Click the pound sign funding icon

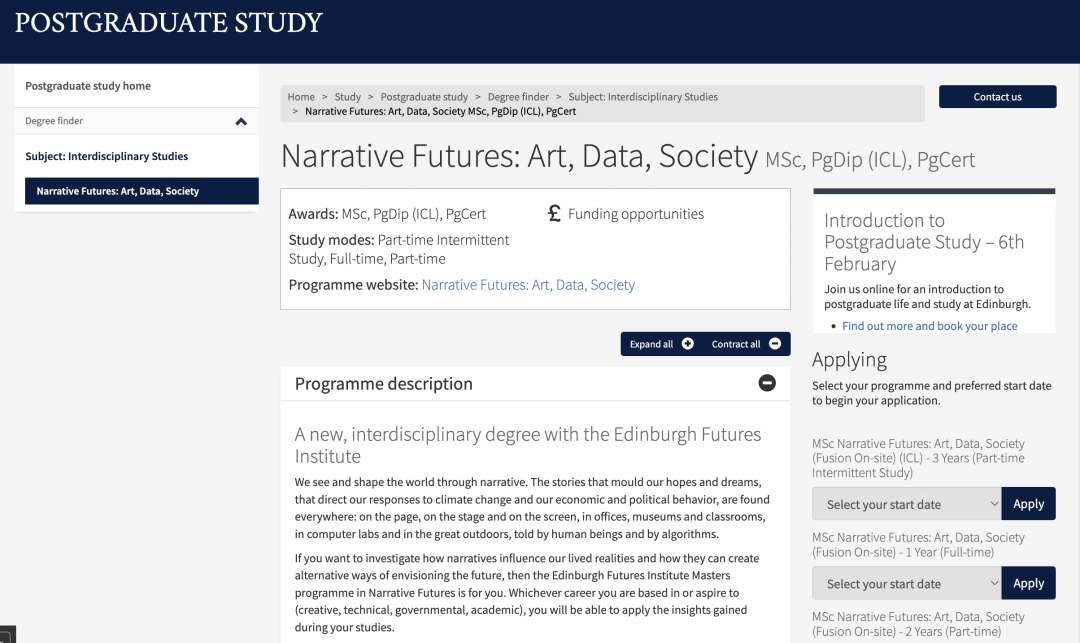click(555, 213)
